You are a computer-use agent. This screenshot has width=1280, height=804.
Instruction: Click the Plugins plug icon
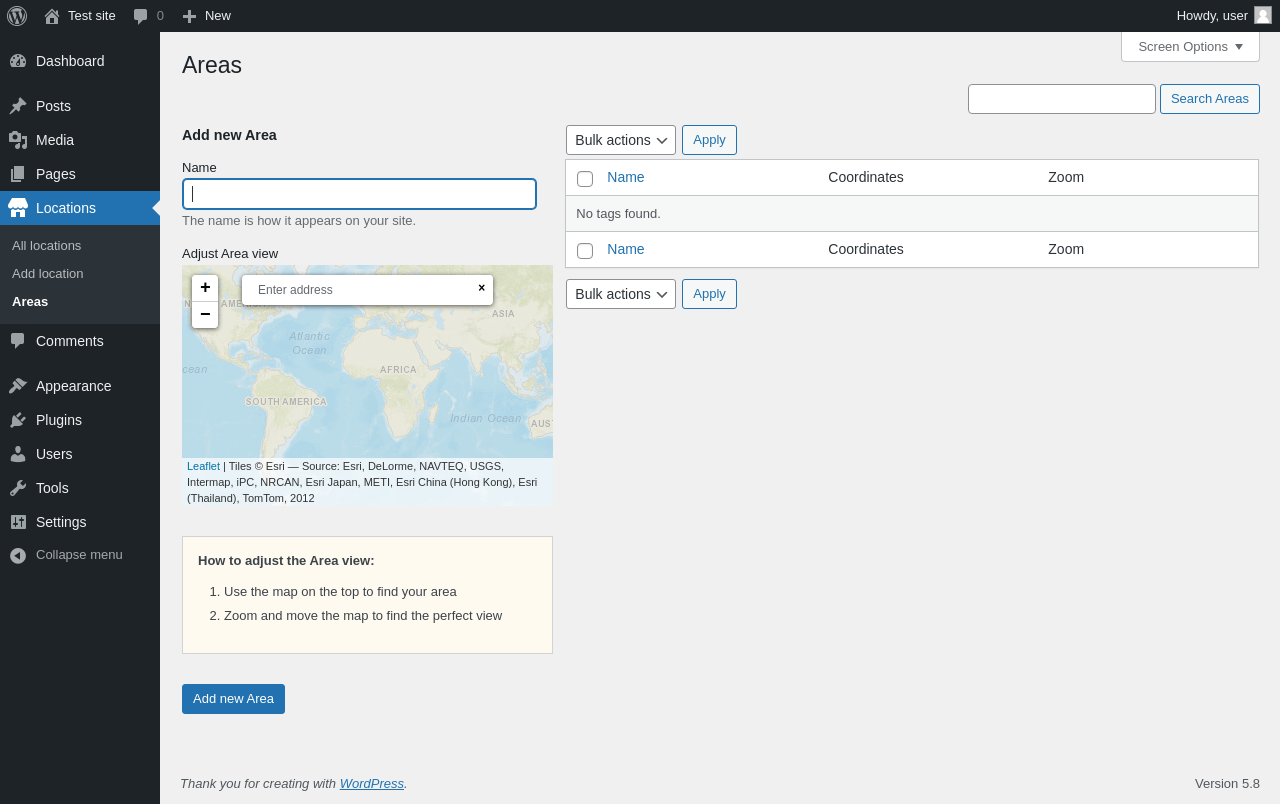click(x=18, y=420)
